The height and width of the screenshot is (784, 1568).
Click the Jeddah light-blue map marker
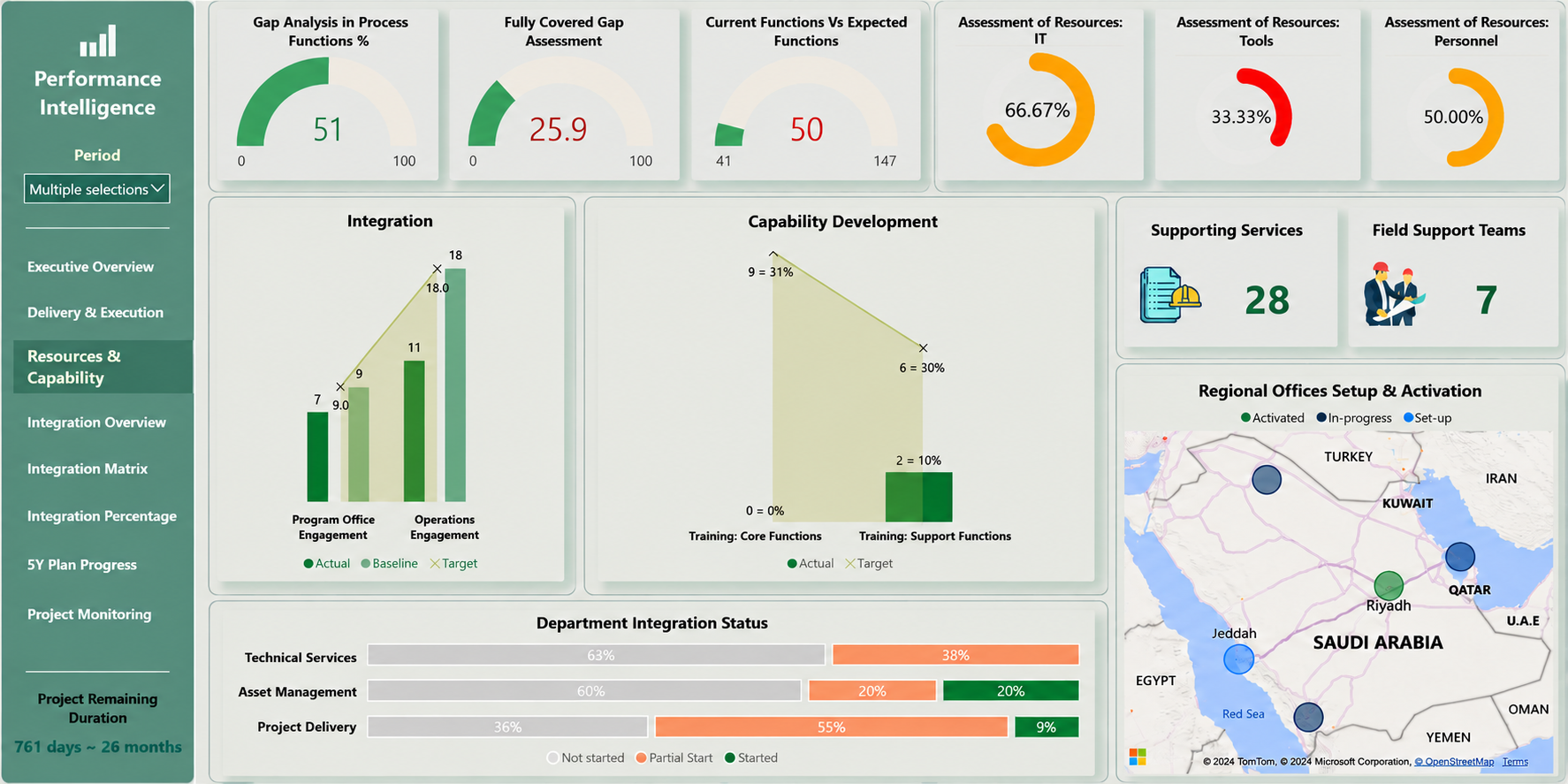point(1238,658)
